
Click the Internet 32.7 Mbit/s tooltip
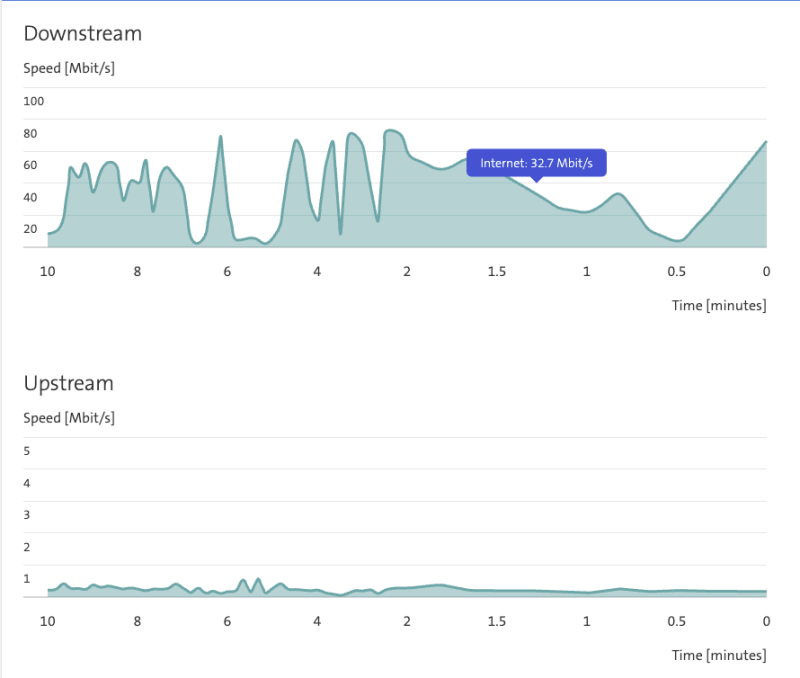[x=536, y=163]
